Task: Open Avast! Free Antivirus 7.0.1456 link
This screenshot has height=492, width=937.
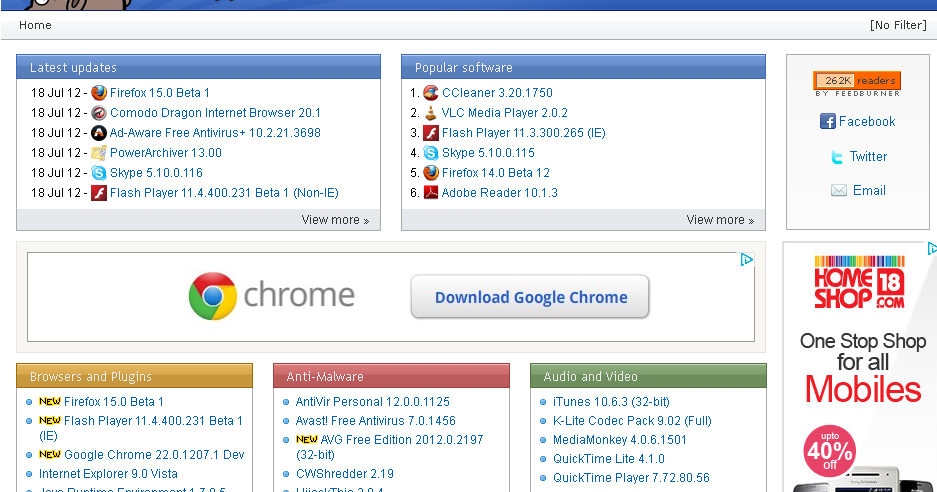Action: point(376,421)
